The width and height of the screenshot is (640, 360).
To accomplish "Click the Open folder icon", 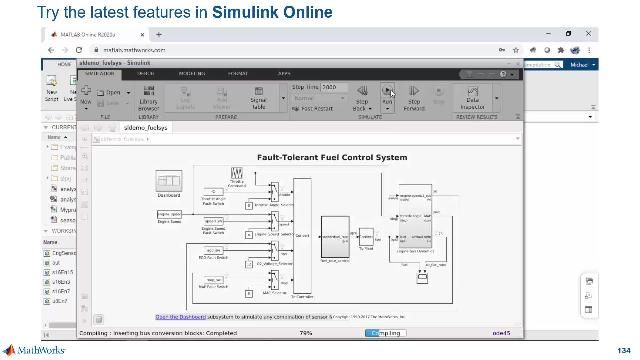I will [100, 93].
